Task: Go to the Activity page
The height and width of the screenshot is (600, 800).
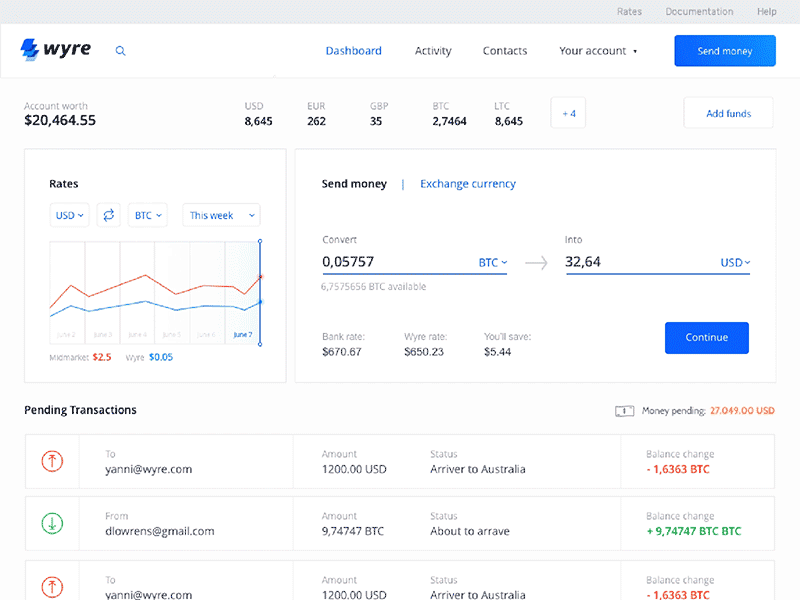Action: [x=433, y=51]
